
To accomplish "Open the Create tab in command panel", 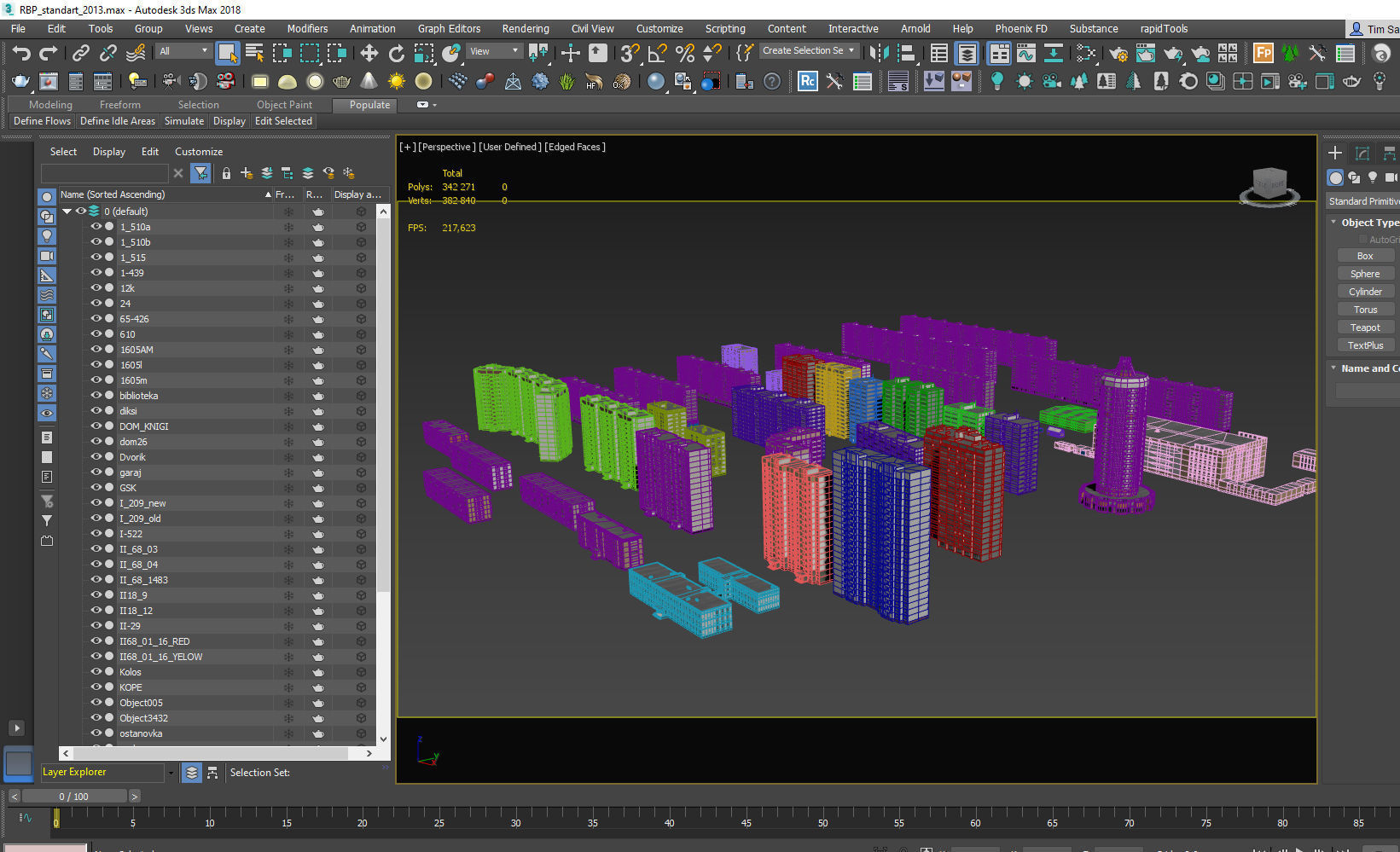I will (1335, 153).
